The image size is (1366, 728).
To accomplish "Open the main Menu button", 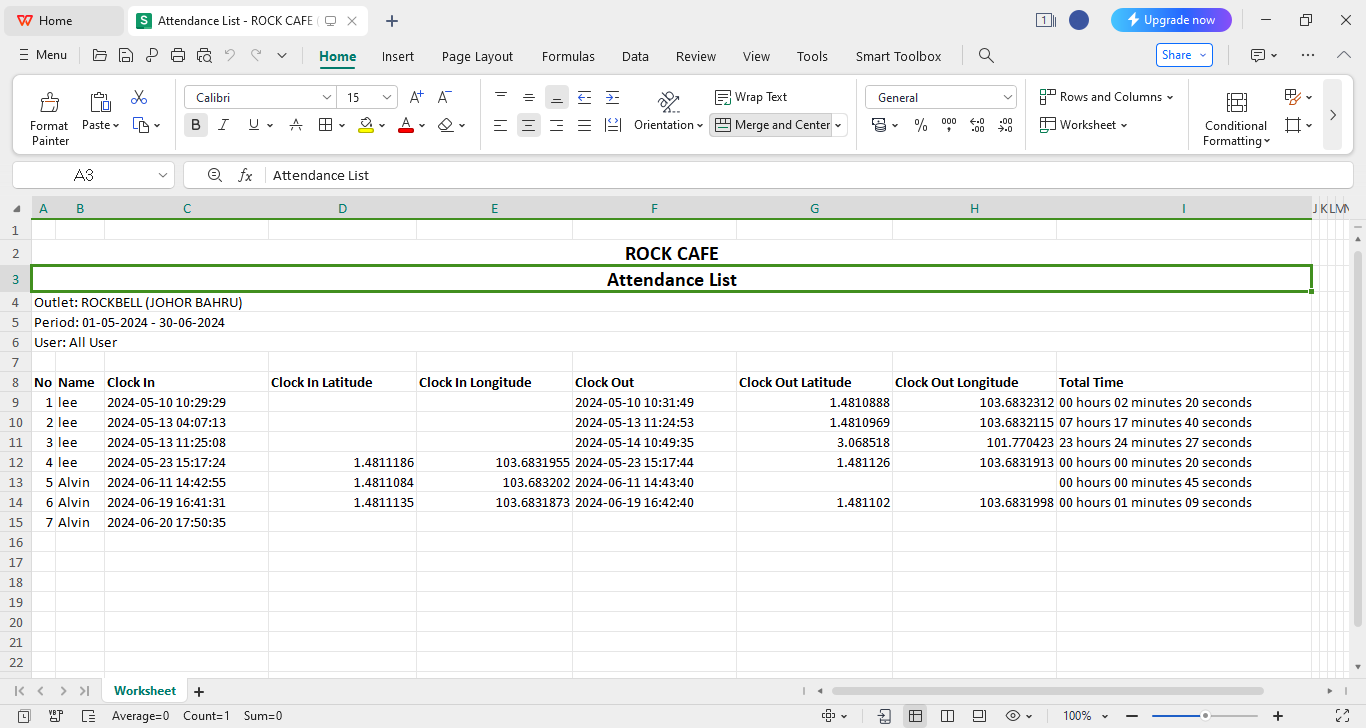I will tap(42, 55).
